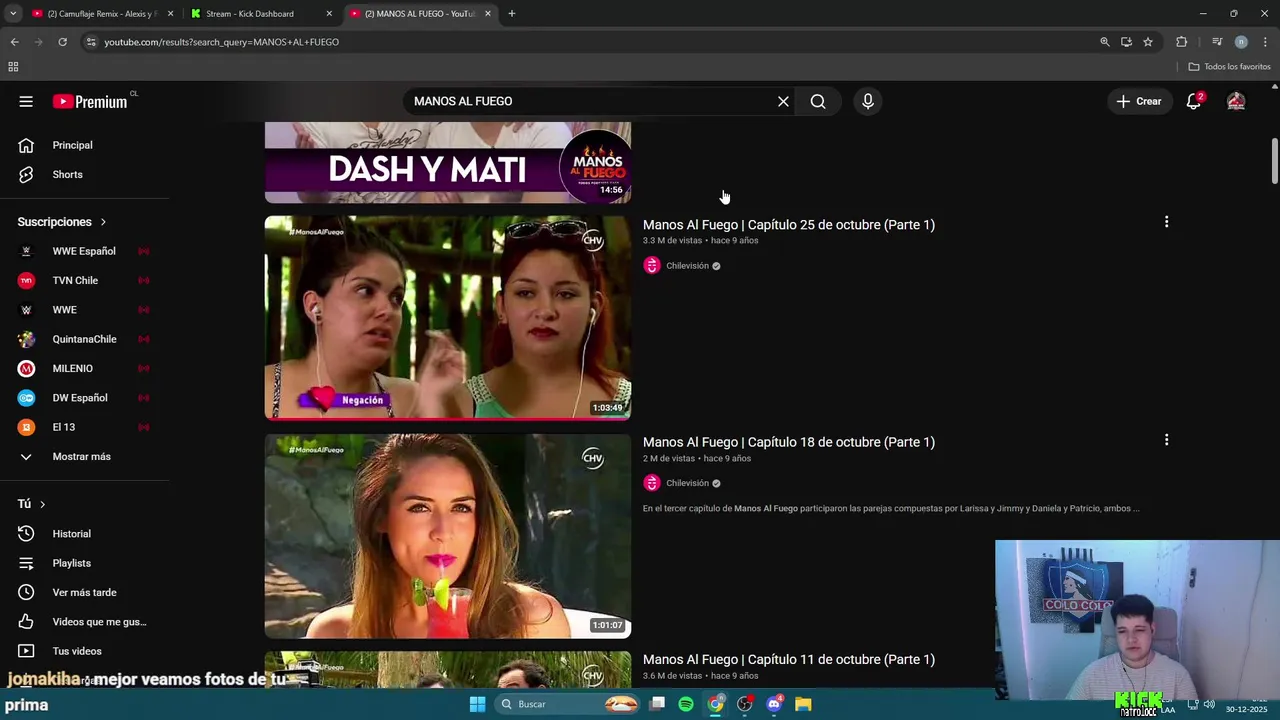The width and height of the screenshot is (1280, 720).
Task: Open the account avatar menu
Action: tap(1236, 101)
